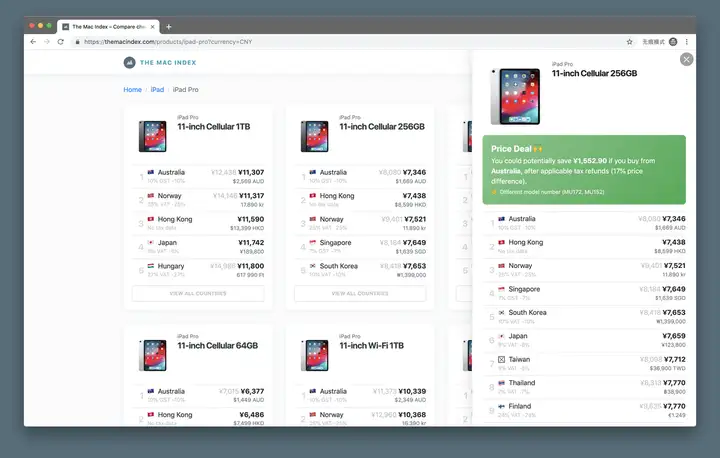Screen dimensions: 720x458
Task: Open 11-inch Wi-Fi 1TB title
Action: point(371,345)
